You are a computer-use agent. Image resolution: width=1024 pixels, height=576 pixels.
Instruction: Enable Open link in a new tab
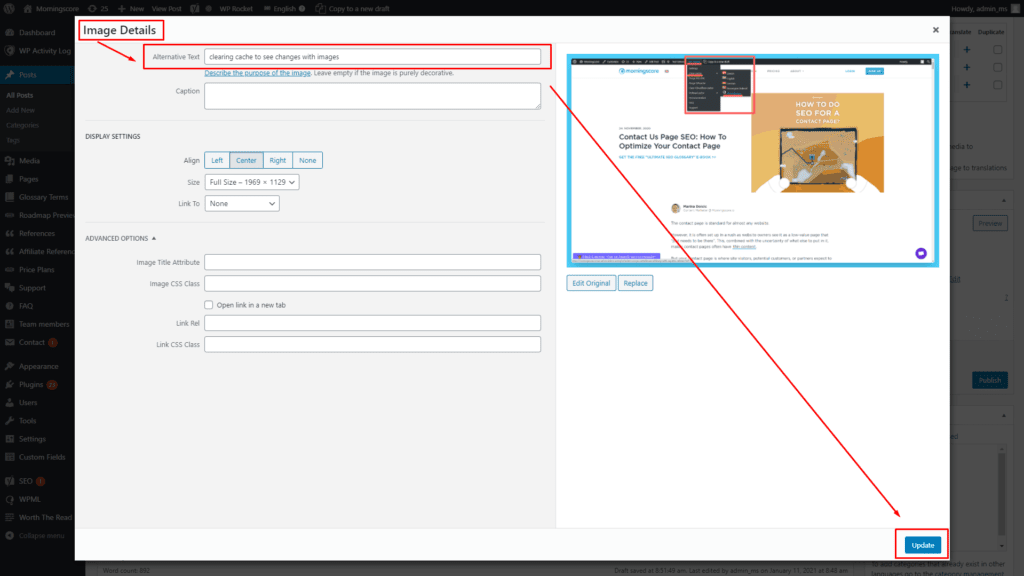pos(208,304)
